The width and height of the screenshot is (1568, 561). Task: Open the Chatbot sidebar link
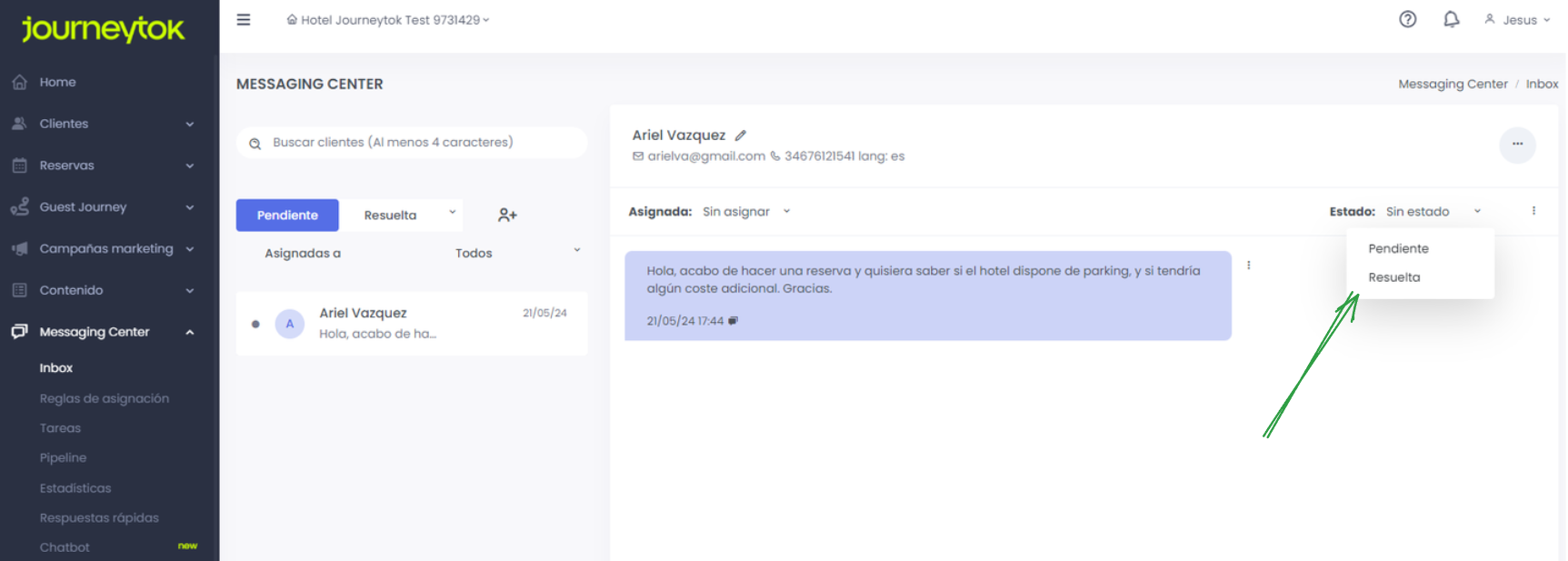click(x=65, y=547)
